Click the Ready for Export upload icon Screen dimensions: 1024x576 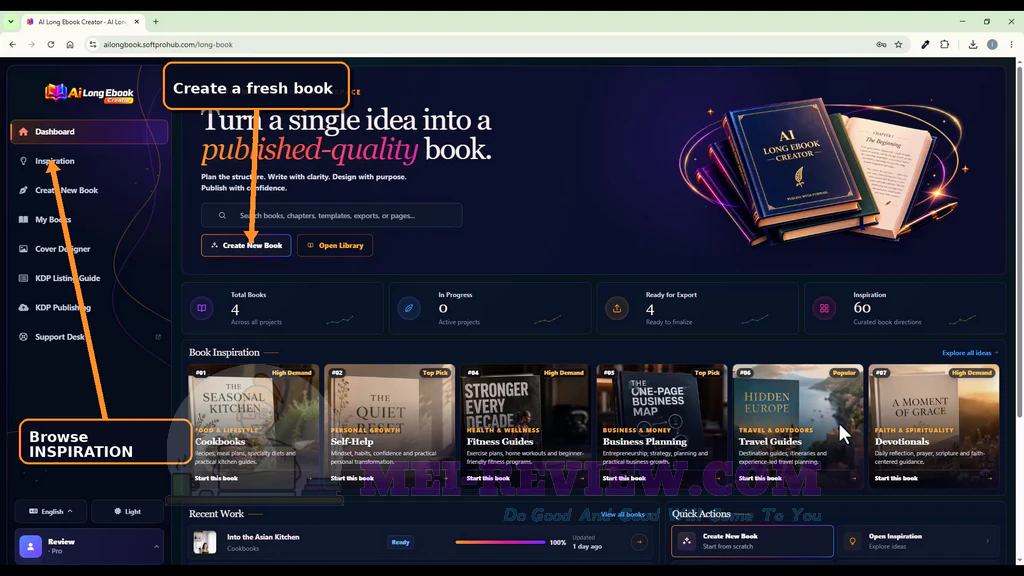point(616,308)
